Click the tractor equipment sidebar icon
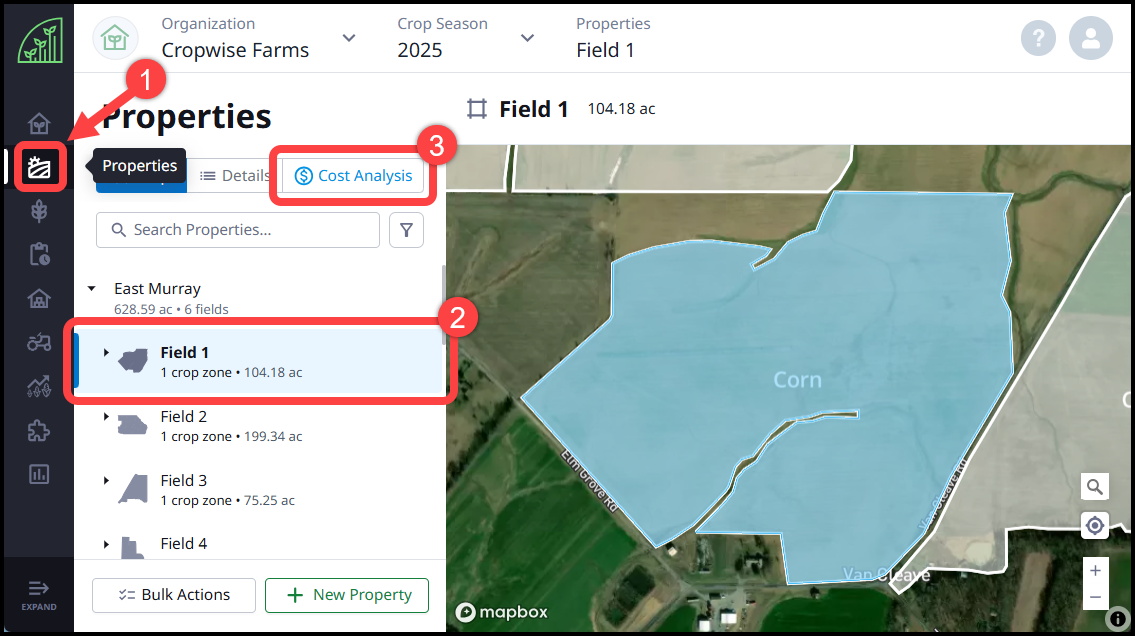Viewport: 1135px width, 636px height. click(x=39, y=342)
